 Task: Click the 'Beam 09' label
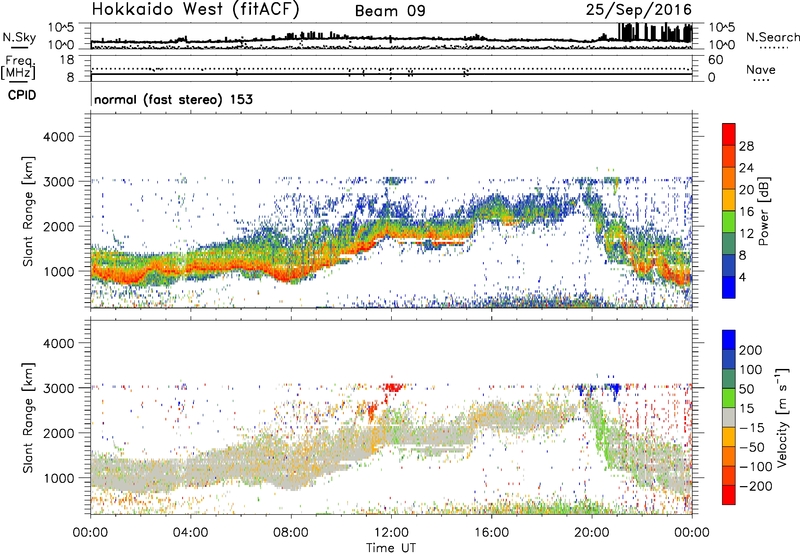point(390,11)
